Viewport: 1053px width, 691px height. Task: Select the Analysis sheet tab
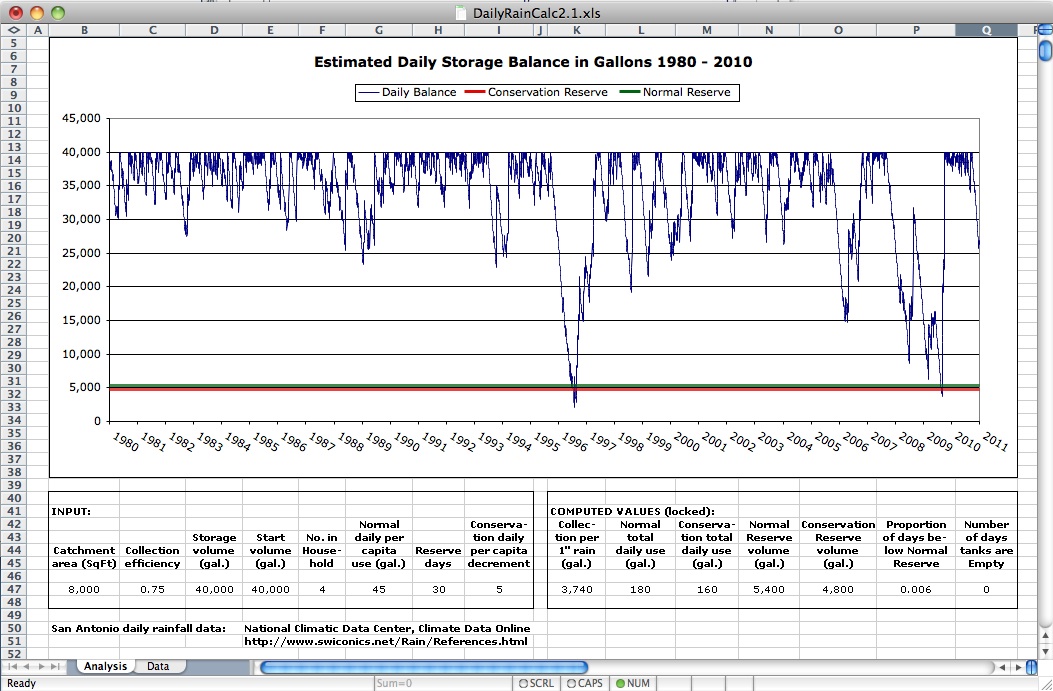105,666
